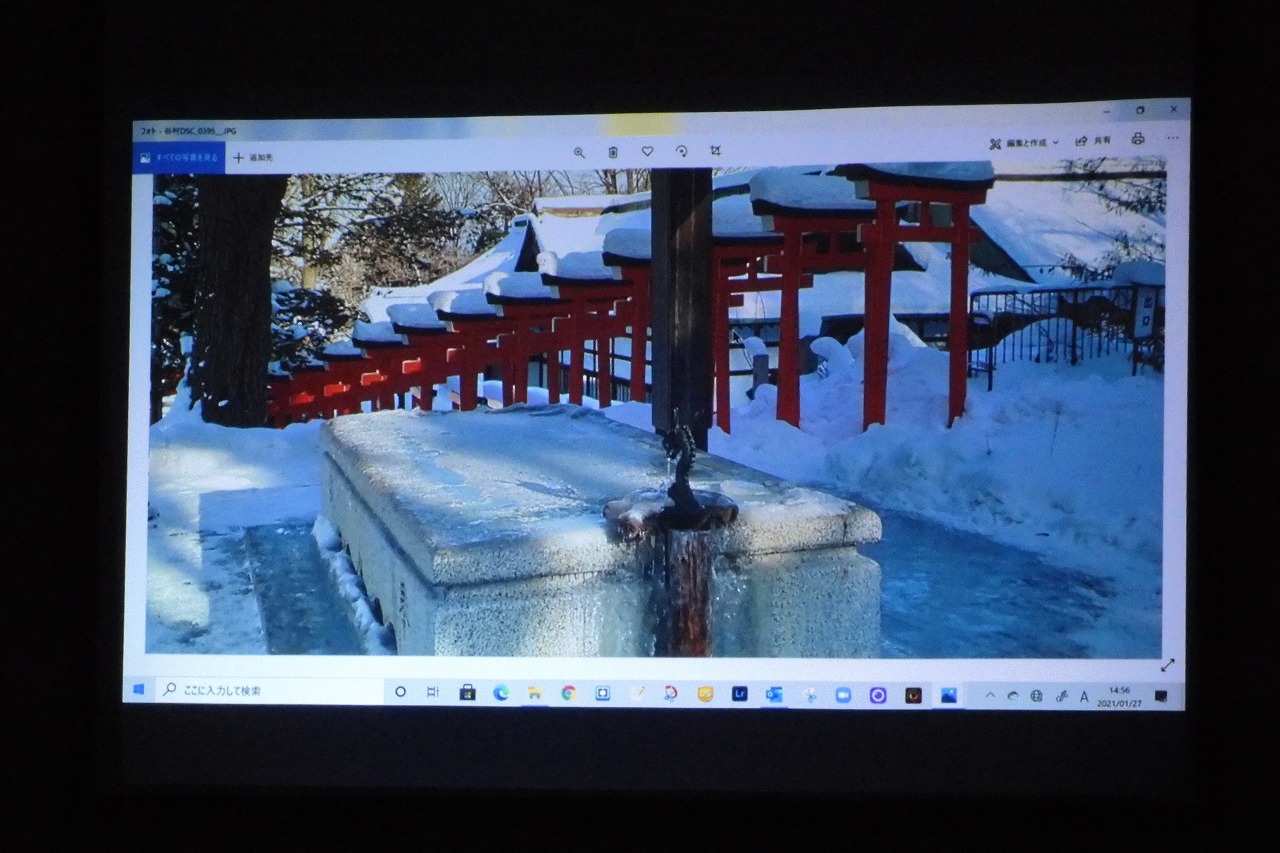Click すべての写真を見る button

click(179, 158)
